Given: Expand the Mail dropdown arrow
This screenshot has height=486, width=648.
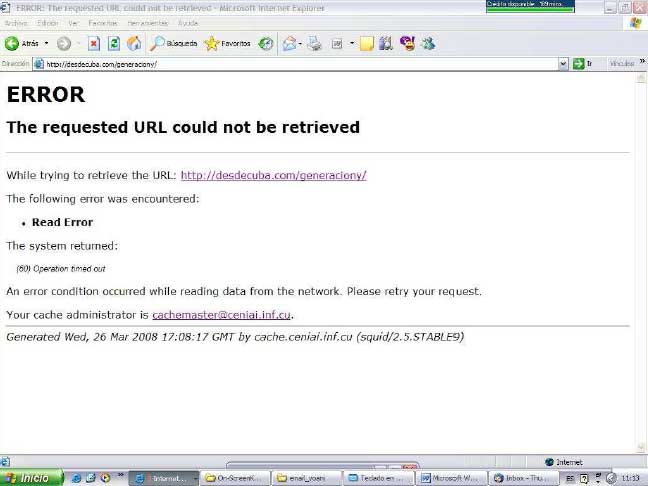Looking at the screenshot, I should [x=300, y=43].
